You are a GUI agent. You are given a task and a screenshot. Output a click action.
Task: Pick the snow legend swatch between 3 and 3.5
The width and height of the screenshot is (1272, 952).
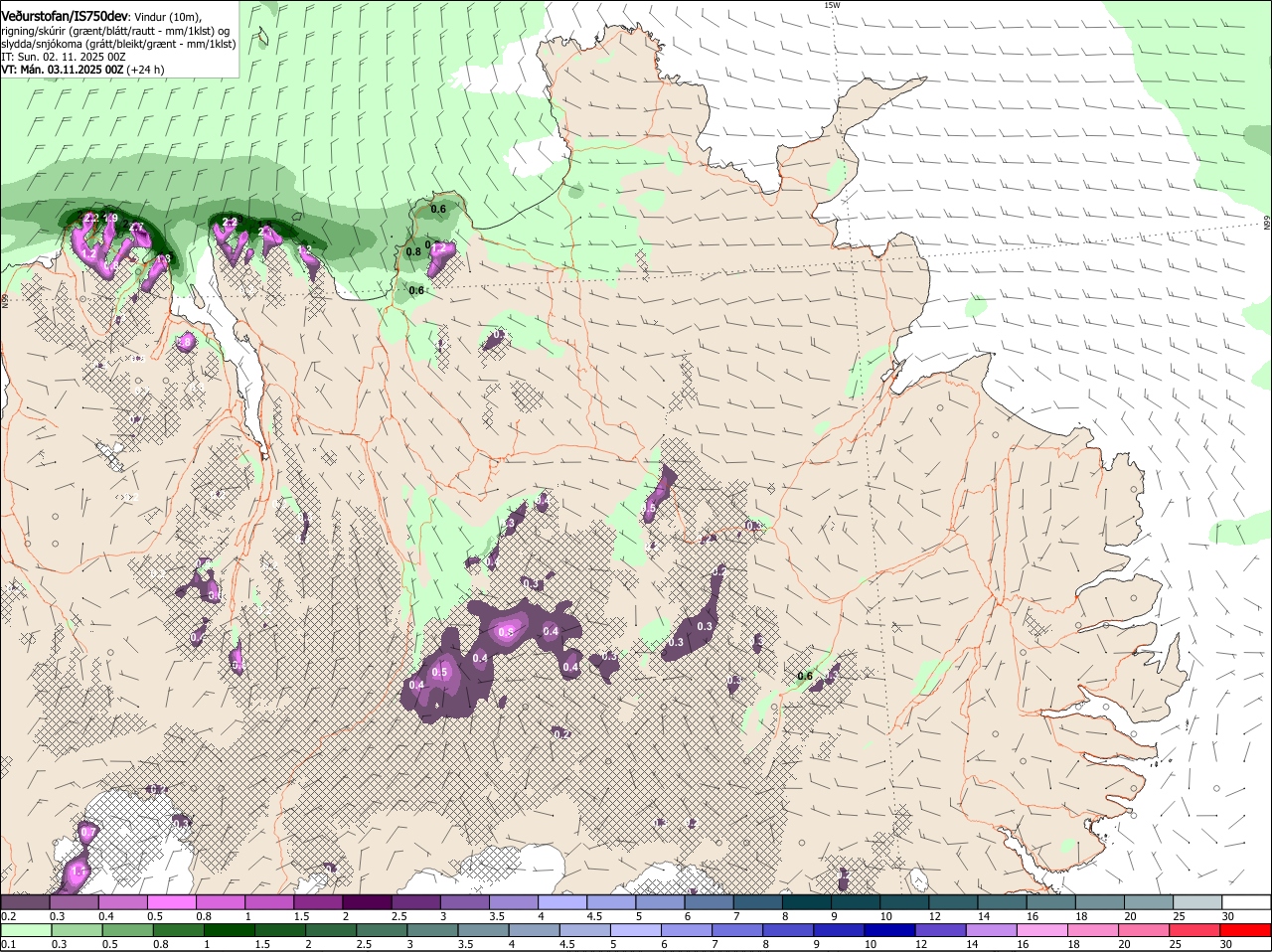pos(465,902)
